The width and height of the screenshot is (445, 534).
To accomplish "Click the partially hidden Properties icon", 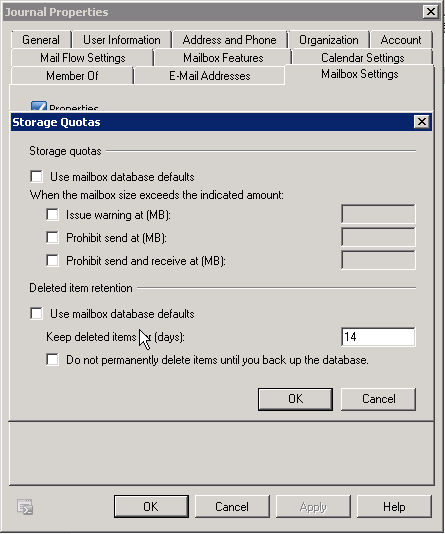I will 38,106.
